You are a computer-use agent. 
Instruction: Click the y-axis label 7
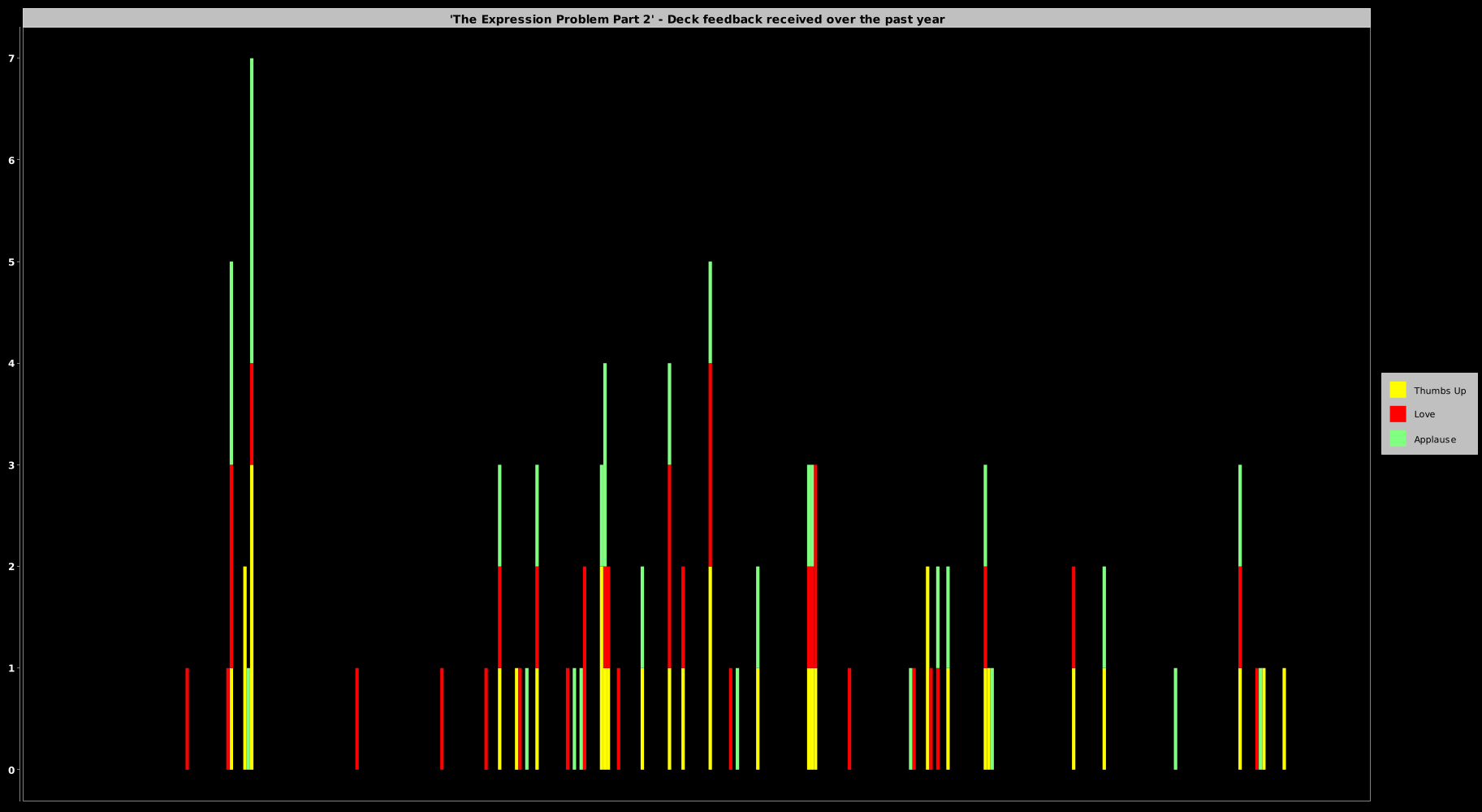(x=12, y=58)
